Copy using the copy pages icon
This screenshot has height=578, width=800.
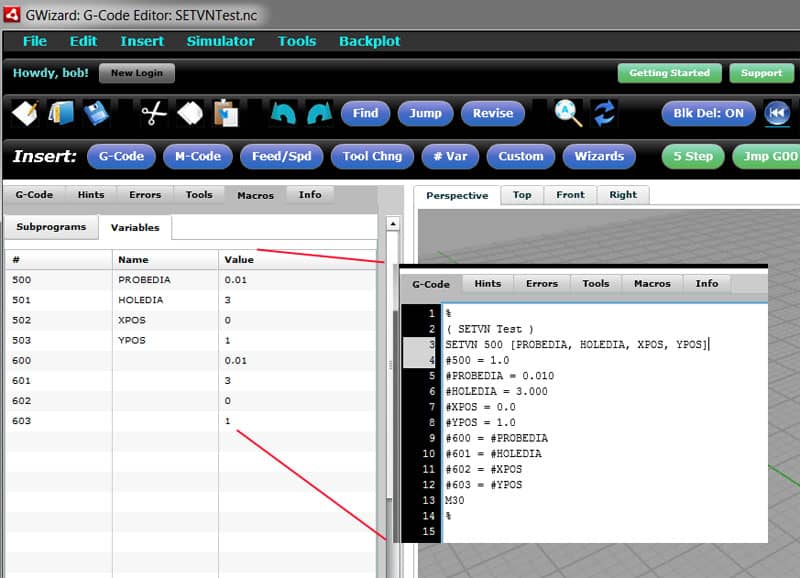(192, 114)
